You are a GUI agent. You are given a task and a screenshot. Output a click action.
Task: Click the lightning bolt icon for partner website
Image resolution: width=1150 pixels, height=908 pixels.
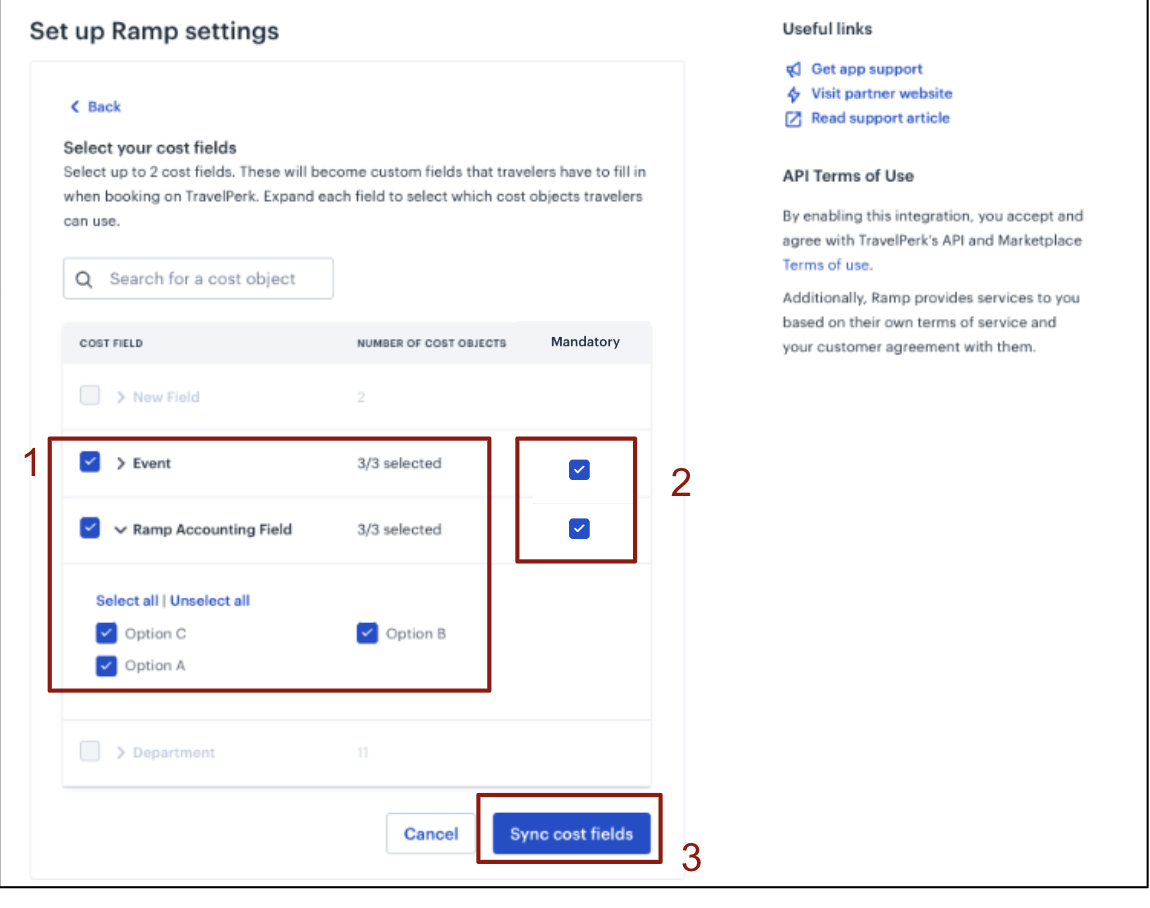click(x=793, y=94)
